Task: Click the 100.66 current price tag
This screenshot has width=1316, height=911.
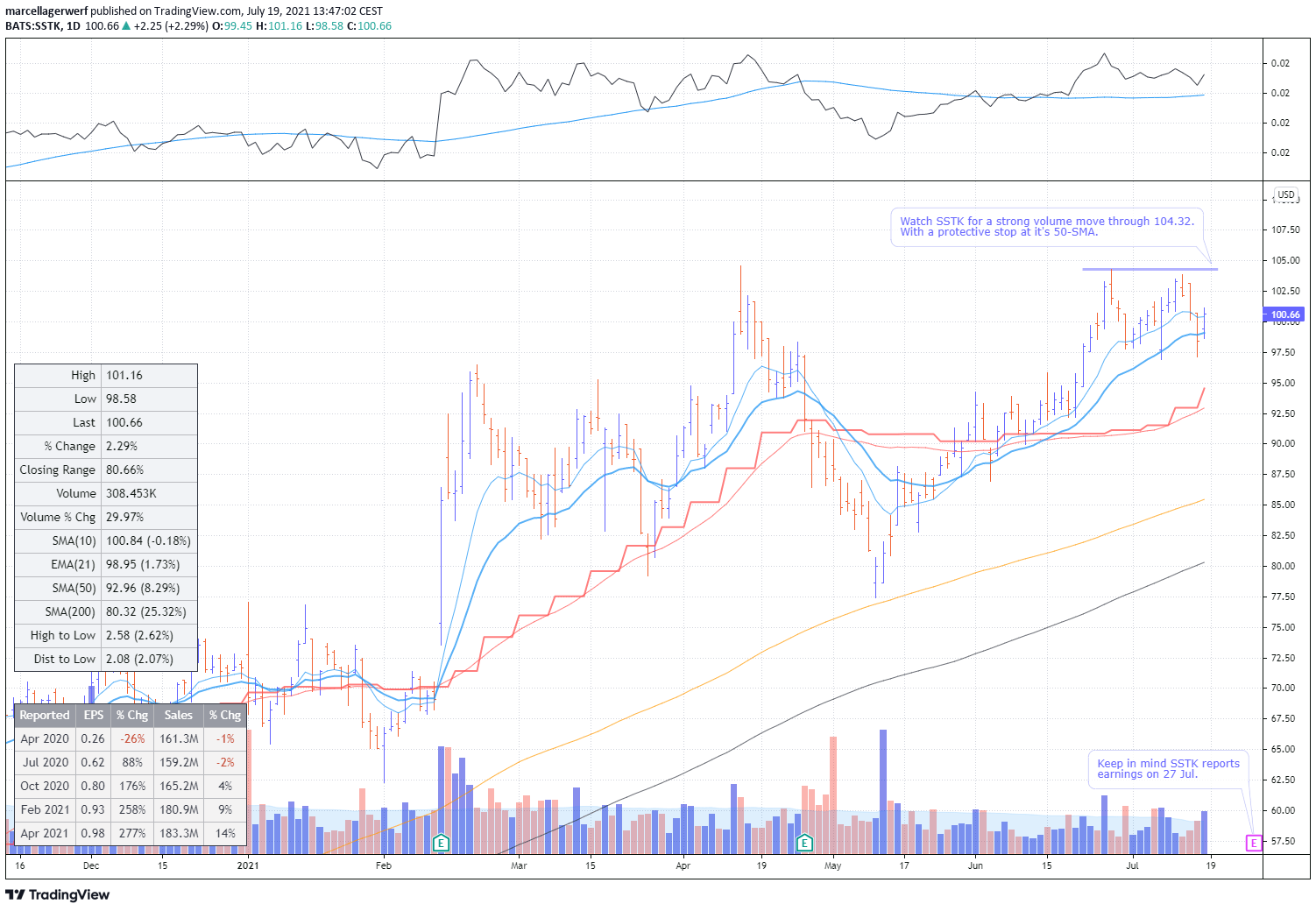Action: coord(1284,314)
